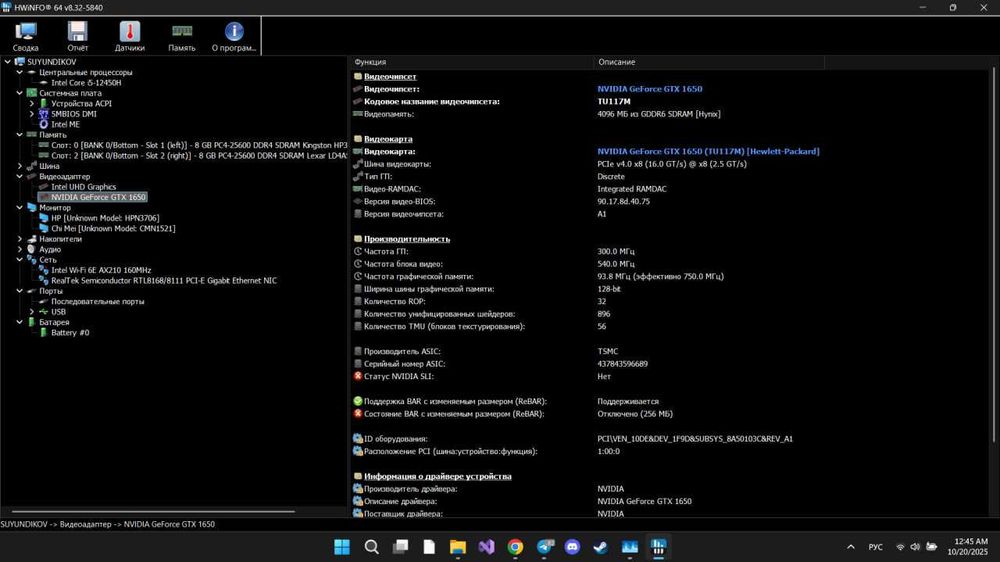
Task: Switch the РУС input language indicator
Action: [x=876, y=547]
